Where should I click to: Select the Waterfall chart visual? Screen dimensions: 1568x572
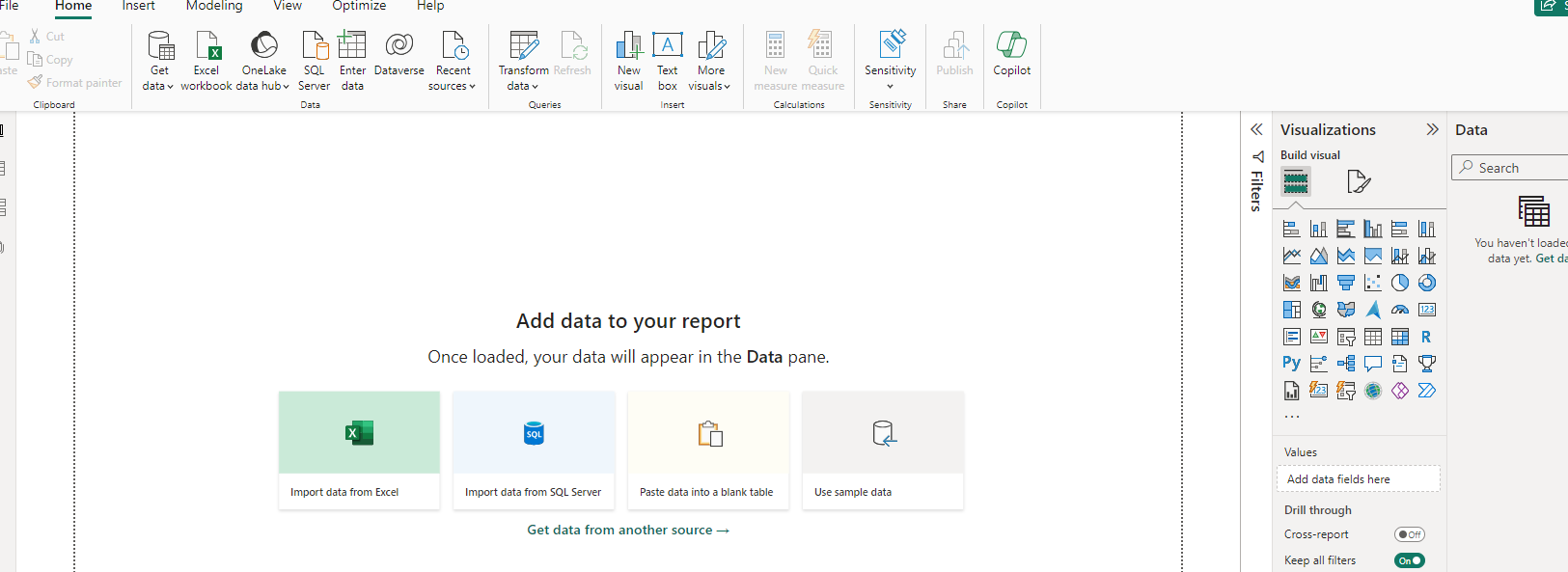pos(1318,283)
